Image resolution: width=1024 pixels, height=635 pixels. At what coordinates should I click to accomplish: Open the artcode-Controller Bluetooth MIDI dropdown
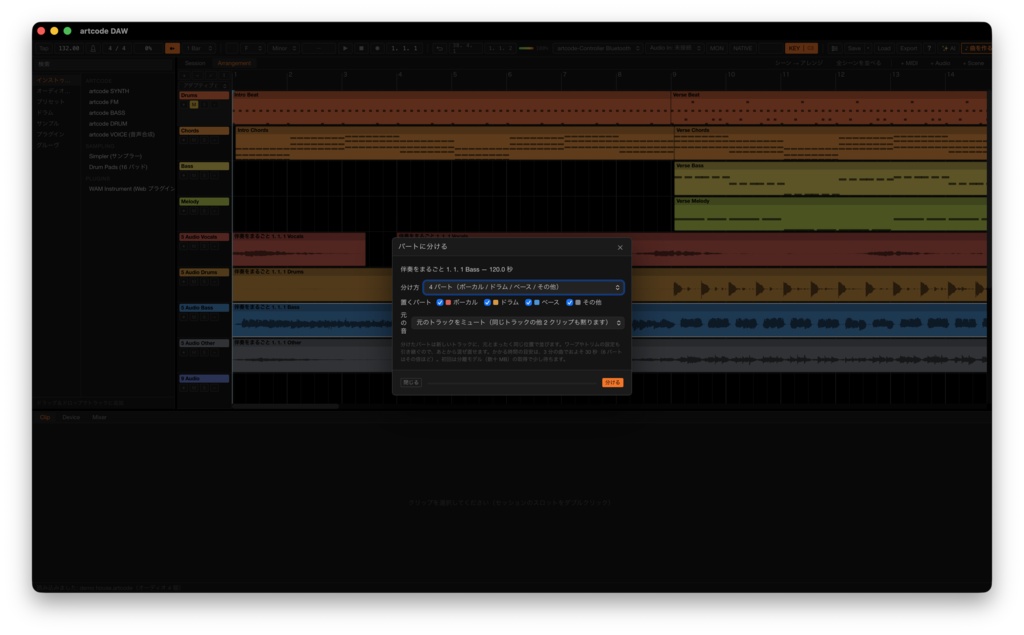pyautogui.click(x=598, y=48)
